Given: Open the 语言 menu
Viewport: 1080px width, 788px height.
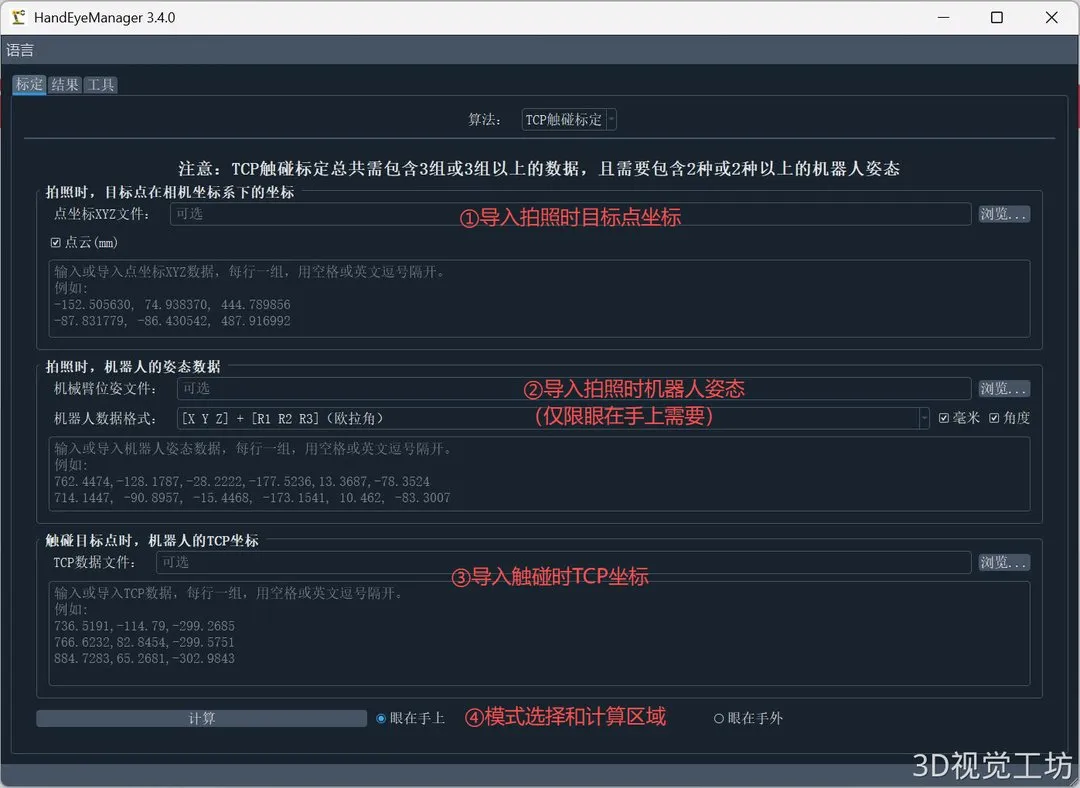Looking at the screenshot, I should [20, 50].
